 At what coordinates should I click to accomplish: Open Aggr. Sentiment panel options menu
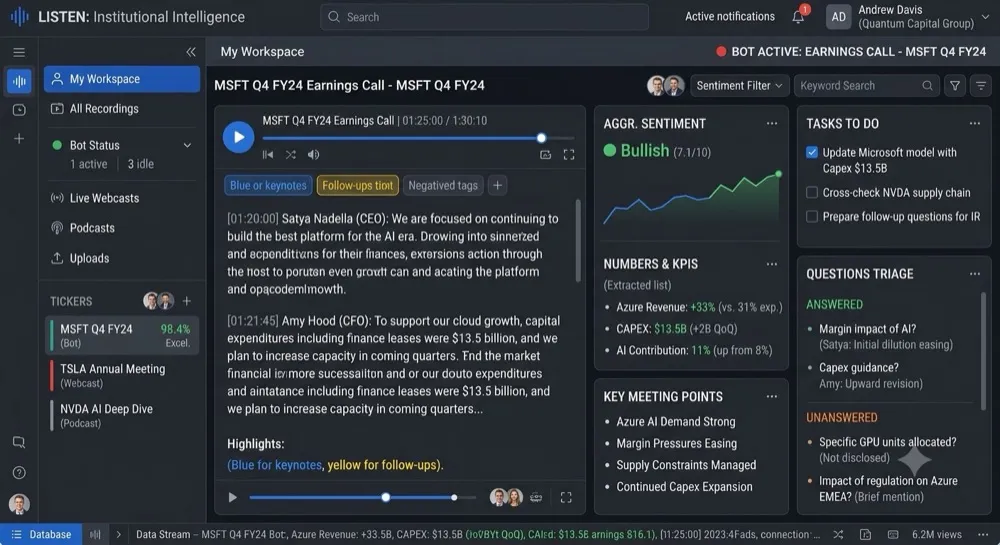click(x=772, y=124)
